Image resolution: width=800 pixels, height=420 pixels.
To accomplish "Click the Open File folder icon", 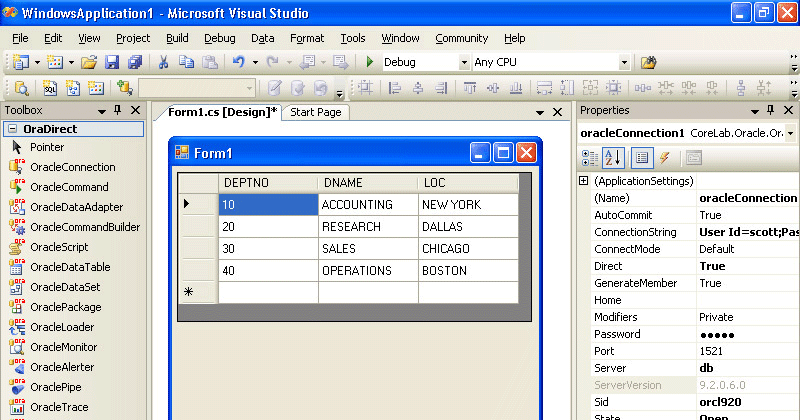I will click(89, 62).
